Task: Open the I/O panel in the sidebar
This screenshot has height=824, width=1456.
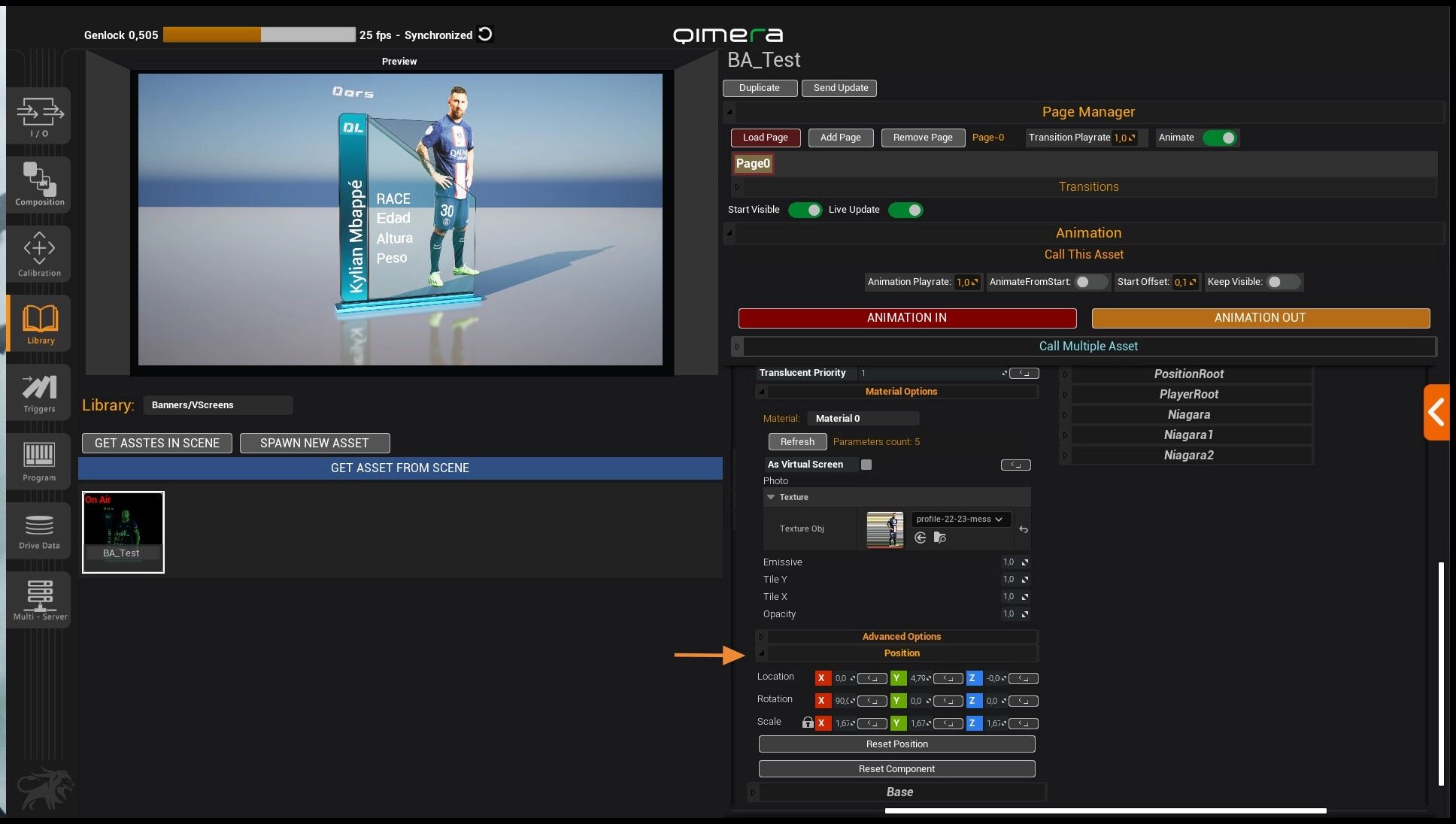Action: tap(39, 116)
